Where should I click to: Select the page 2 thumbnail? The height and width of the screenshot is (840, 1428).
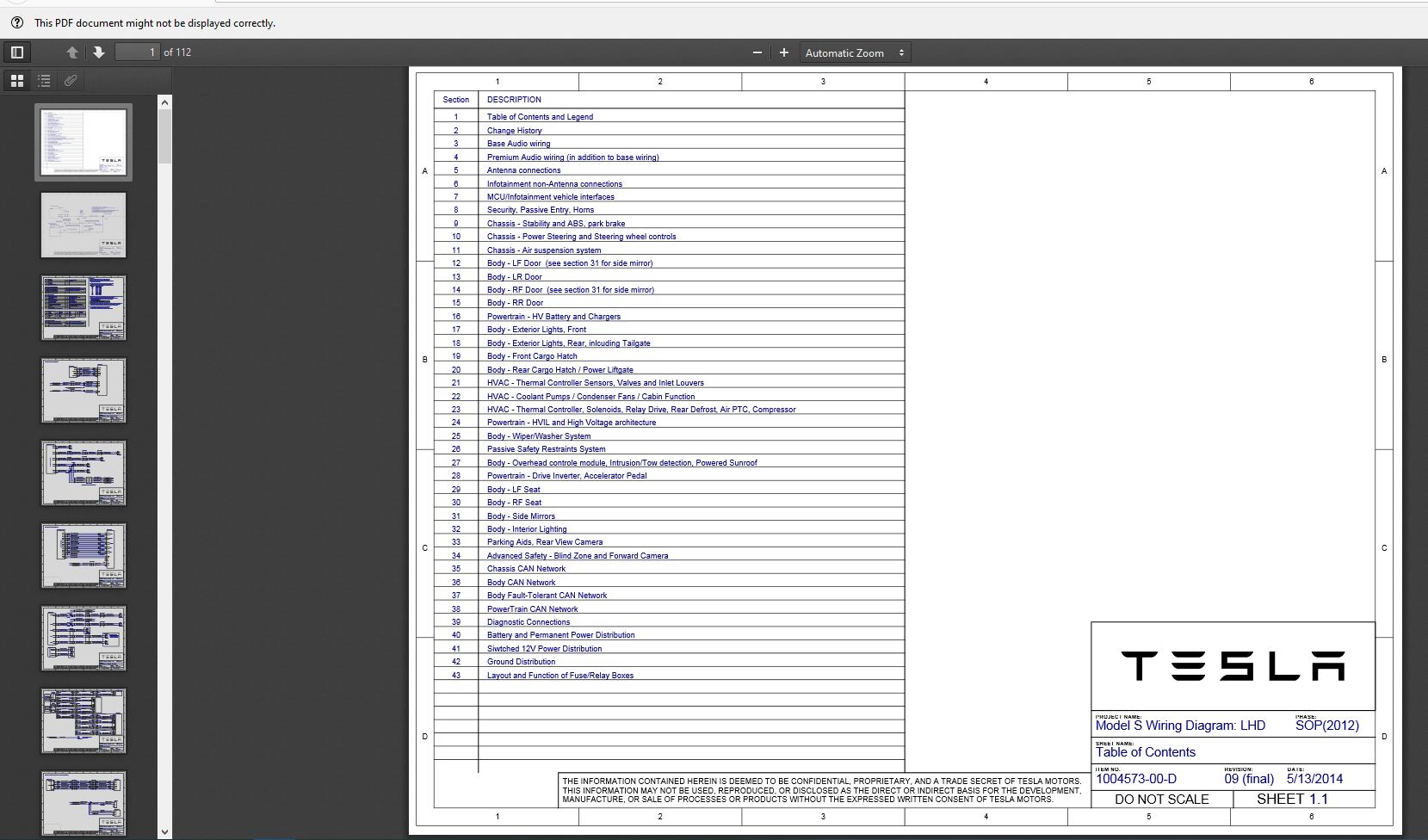click(83, 225)
